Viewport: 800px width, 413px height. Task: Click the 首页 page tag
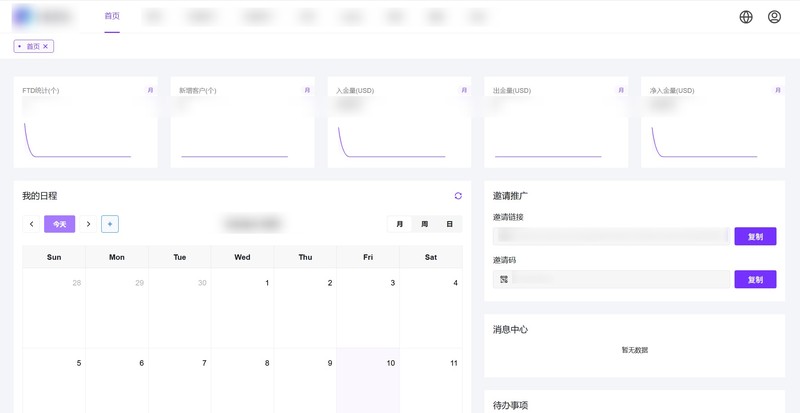(32, 47)
